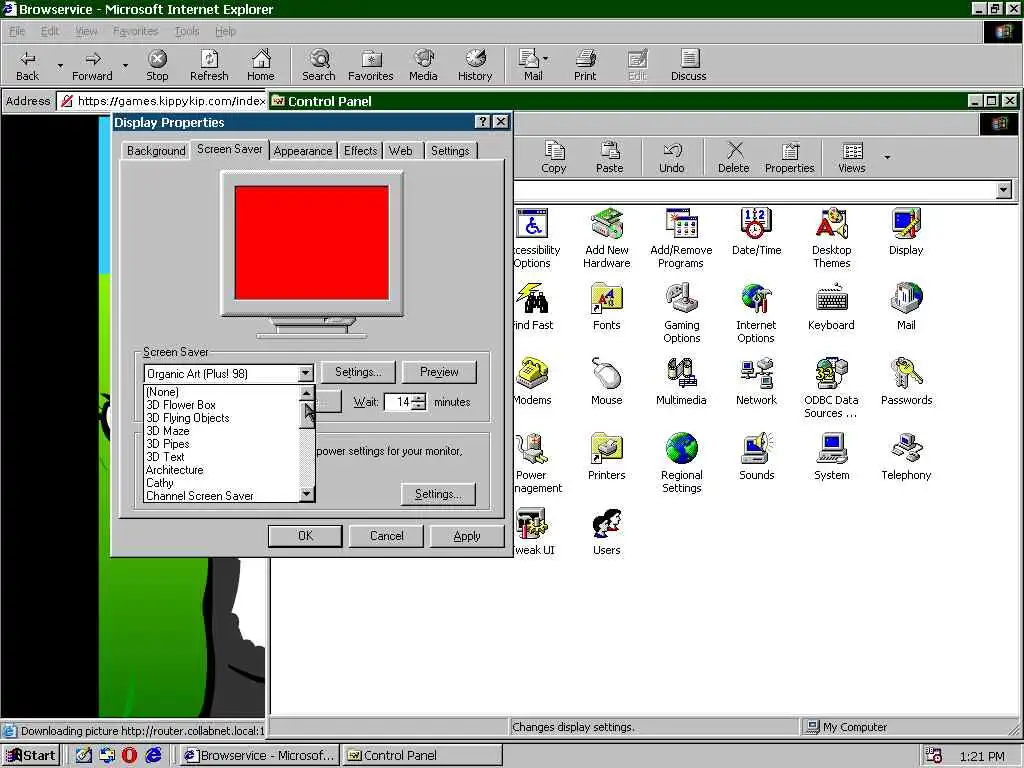
Task: Open the Network icon
Action: tap(756, 382)
